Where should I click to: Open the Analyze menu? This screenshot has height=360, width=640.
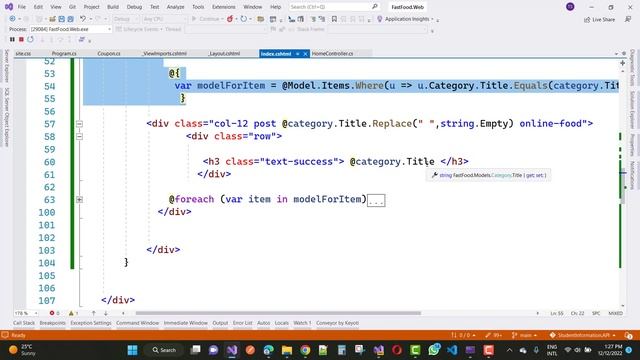click(x=176, y=7)
